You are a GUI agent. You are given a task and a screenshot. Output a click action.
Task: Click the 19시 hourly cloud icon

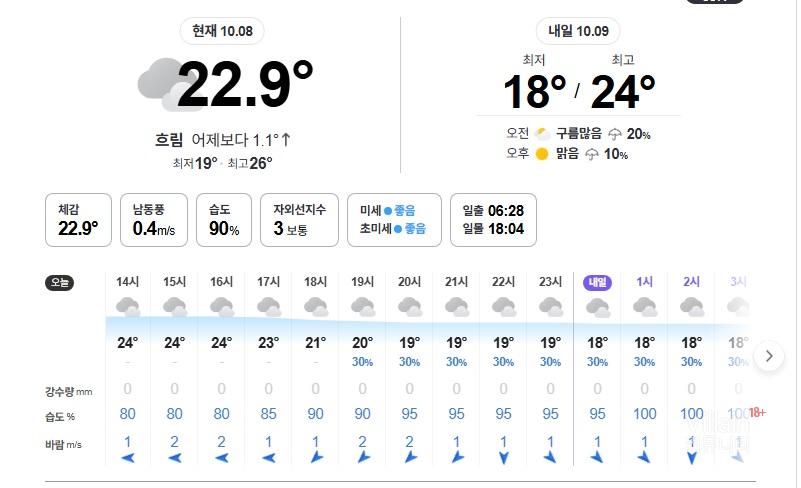click(x=362, y=307)
